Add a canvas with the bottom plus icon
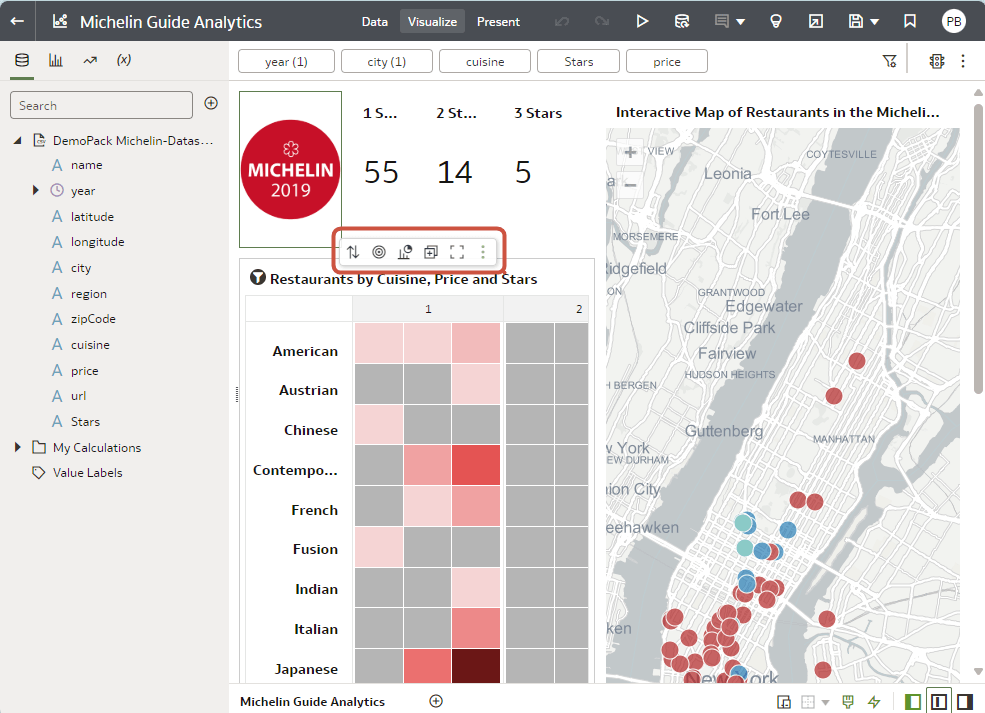The height and width of the screenshot is (713, 985). pyautogui.click(x=436, y=701)
